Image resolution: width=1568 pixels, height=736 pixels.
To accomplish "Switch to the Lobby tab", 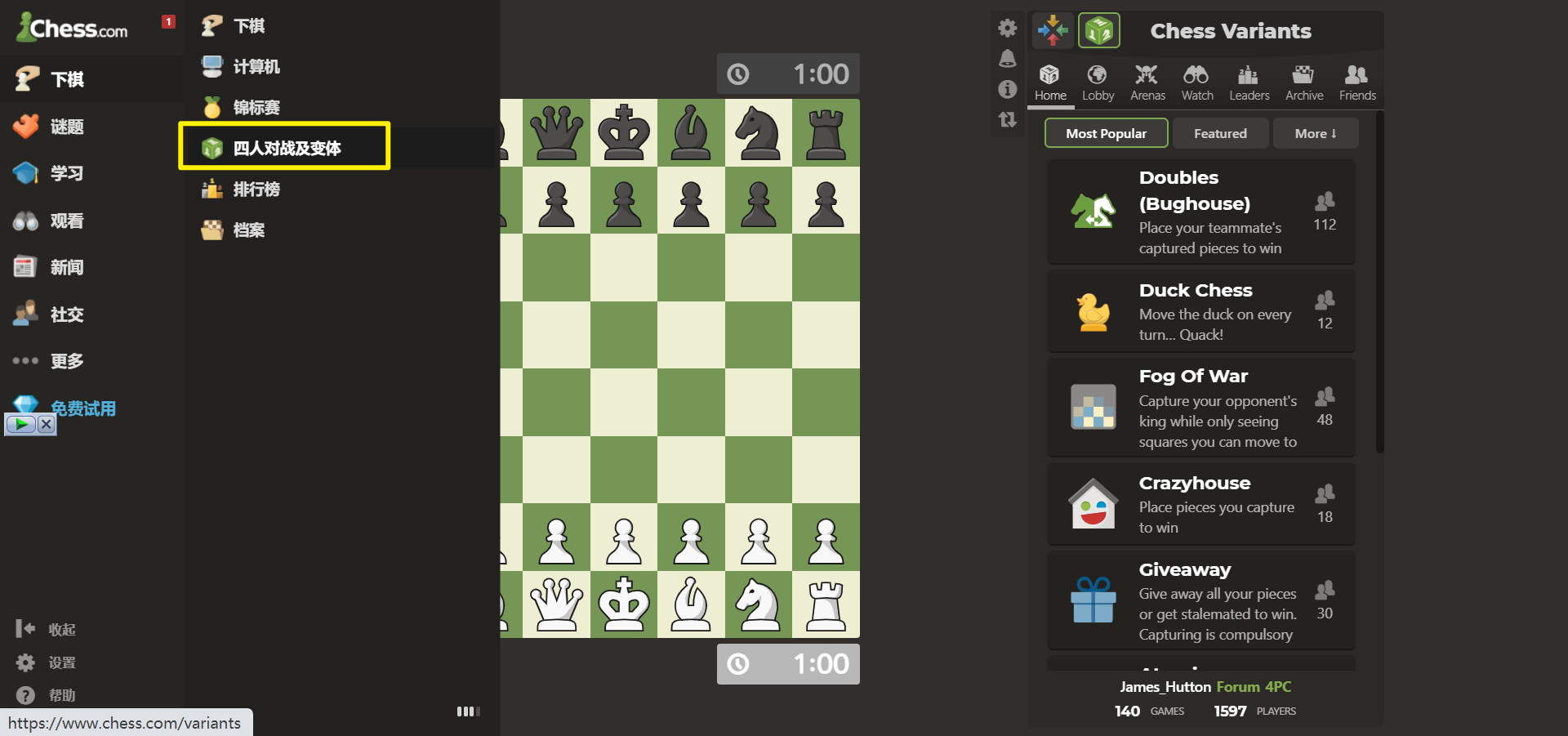I will [x=1098, y=83].
